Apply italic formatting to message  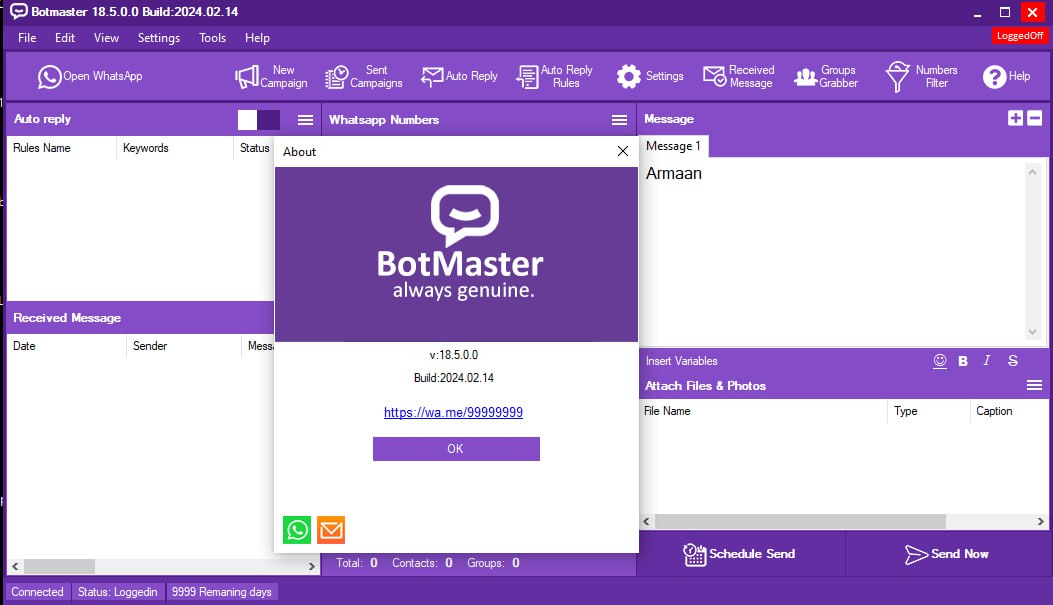coord(987,361)
